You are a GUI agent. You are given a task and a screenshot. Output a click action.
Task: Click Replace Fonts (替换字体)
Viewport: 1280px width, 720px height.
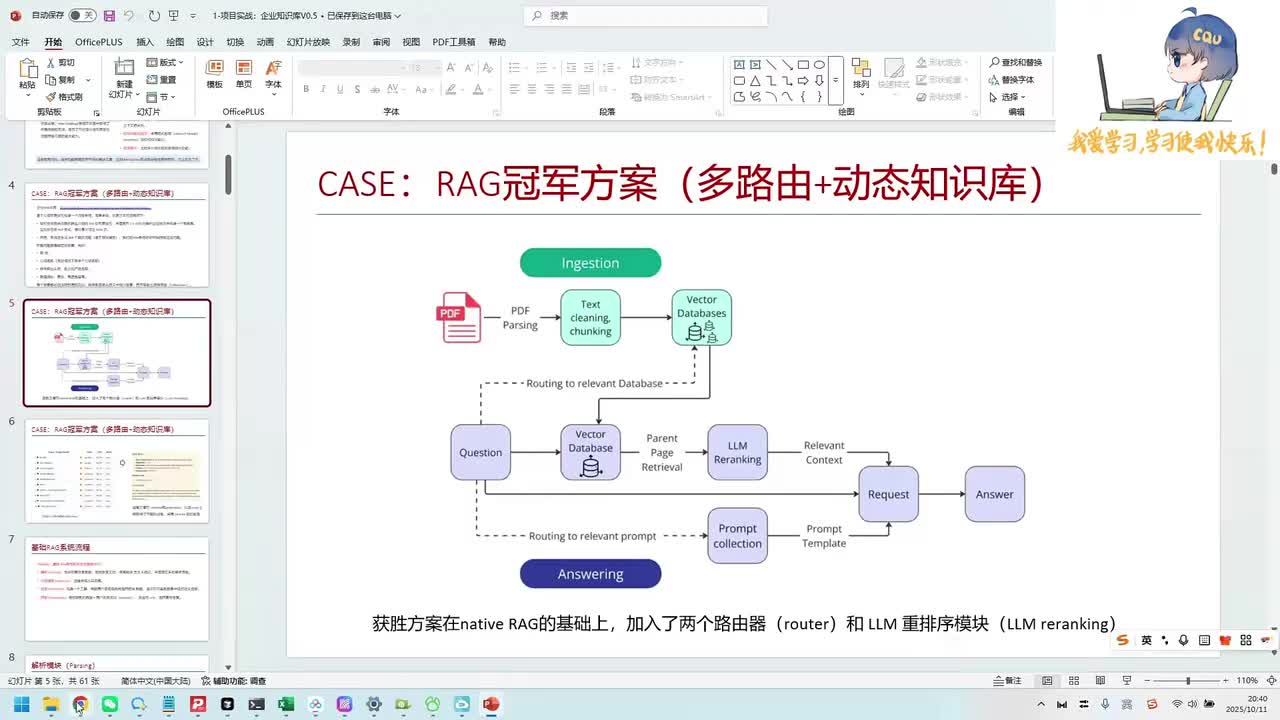pyautogui.click(x=1011, y=80)
